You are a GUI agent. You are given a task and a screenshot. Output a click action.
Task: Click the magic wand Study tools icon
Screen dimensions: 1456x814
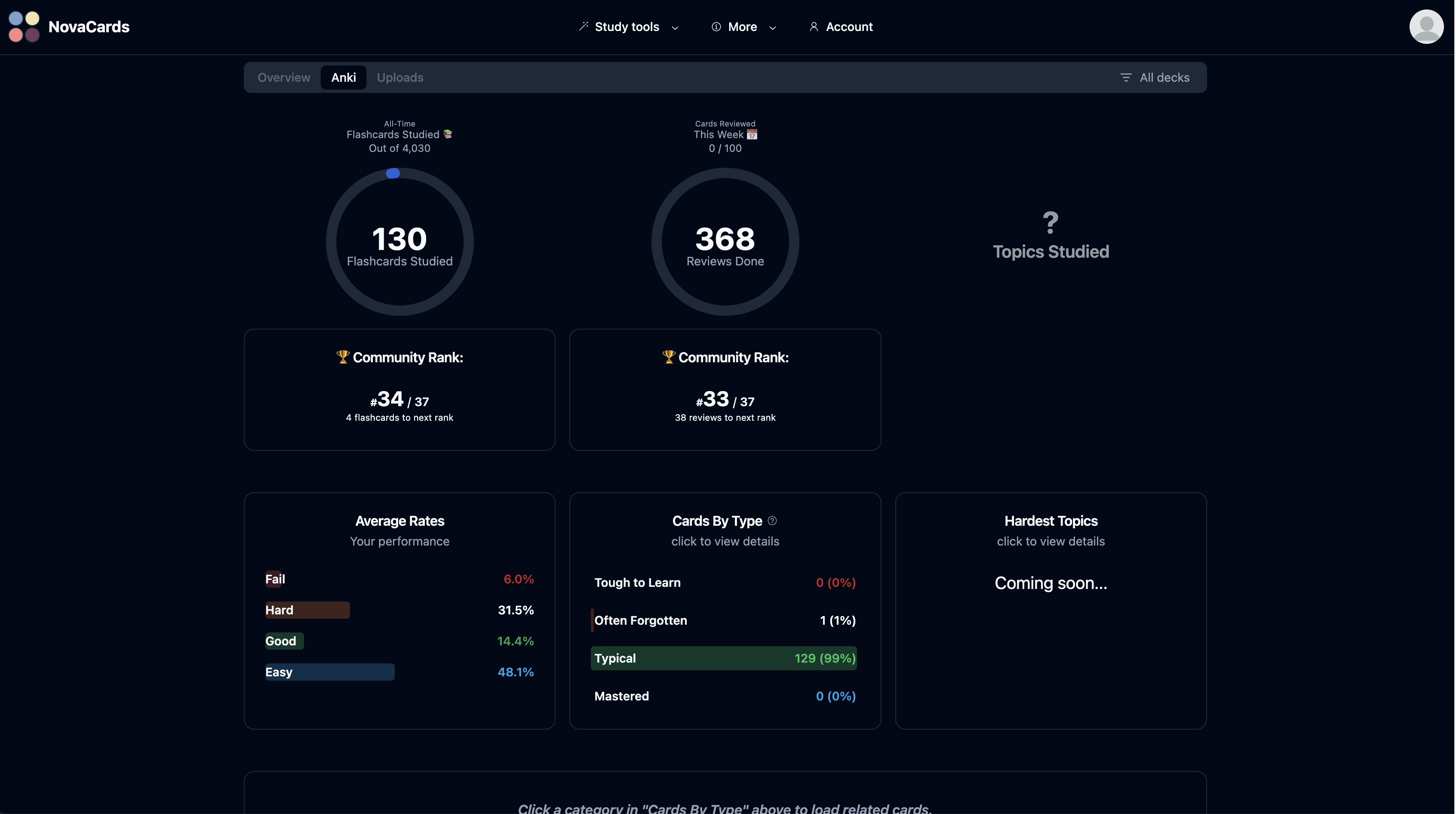tap(584, 26)
